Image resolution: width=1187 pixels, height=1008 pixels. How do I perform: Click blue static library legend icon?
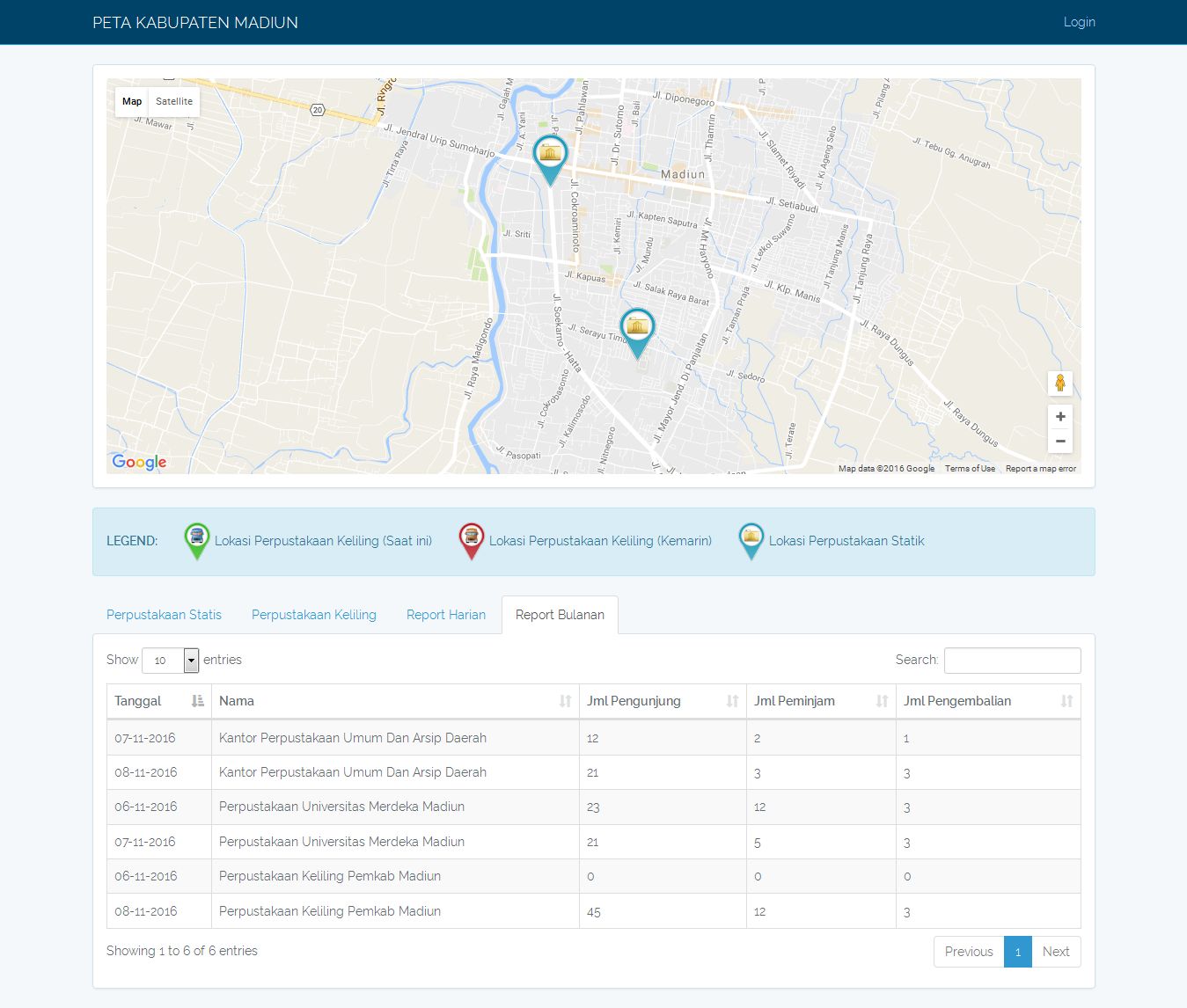tap(751, 541)
